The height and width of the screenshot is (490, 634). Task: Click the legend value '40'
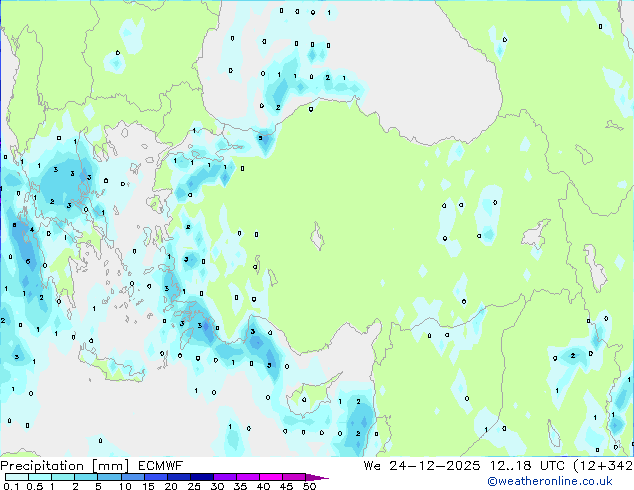[x=263, y=486]
